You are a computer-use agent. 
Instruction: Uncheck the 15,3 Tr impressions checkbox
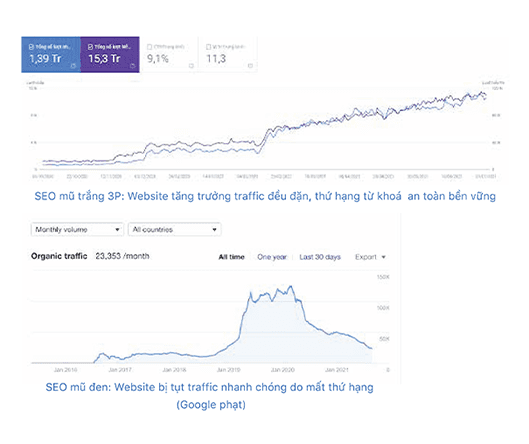90,47
